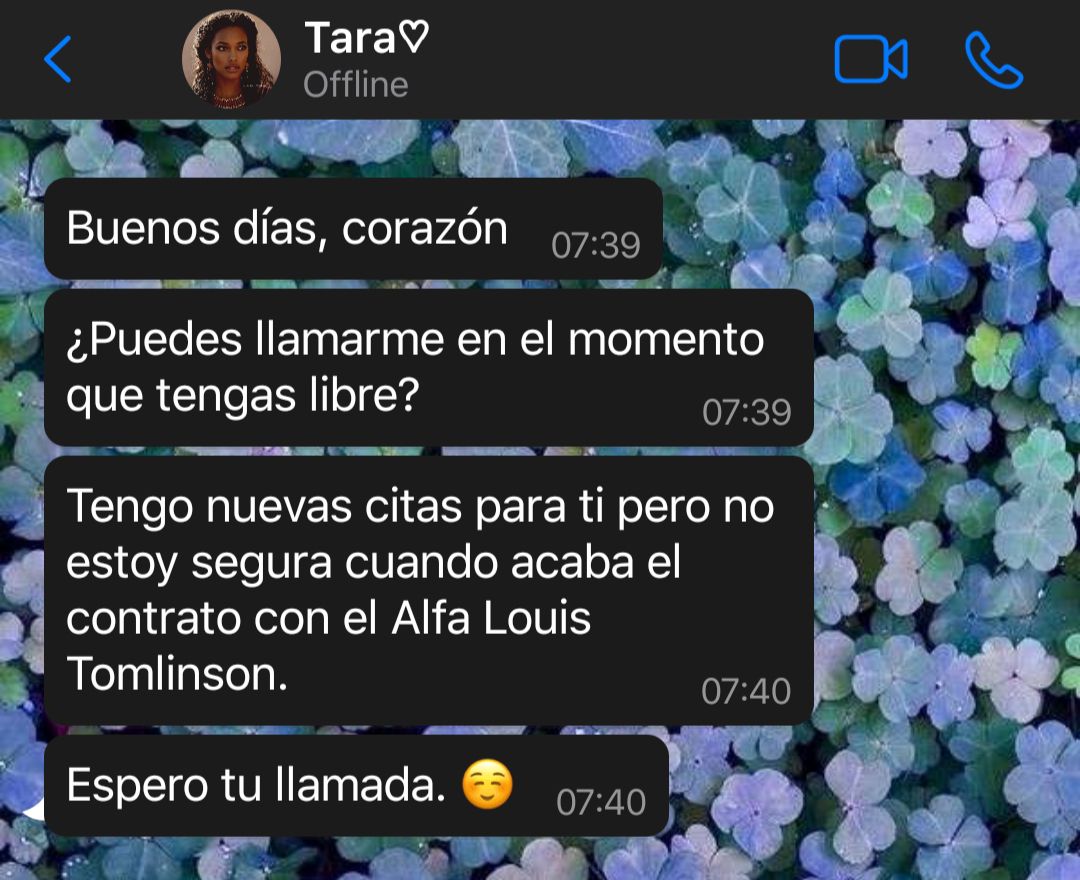Tap the heart symbol beside Tara's name
Image resolution: width=1080 pixels, height=880 pixels.
[415, 36]
